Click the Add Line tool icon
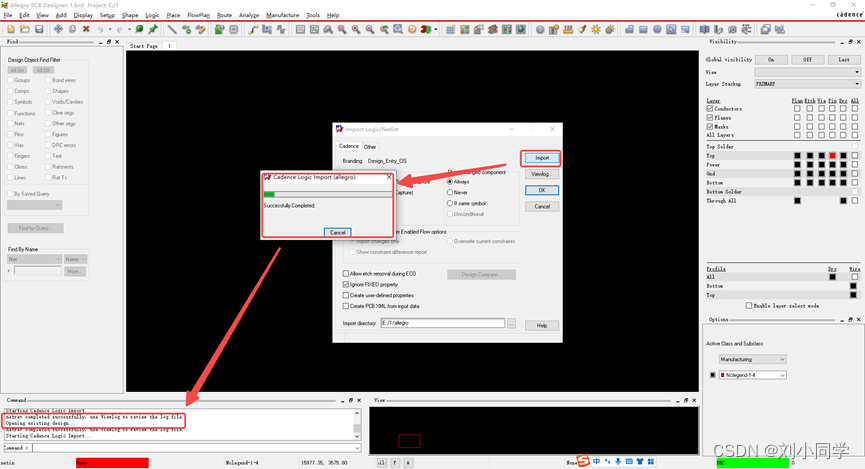 [172, 29]
